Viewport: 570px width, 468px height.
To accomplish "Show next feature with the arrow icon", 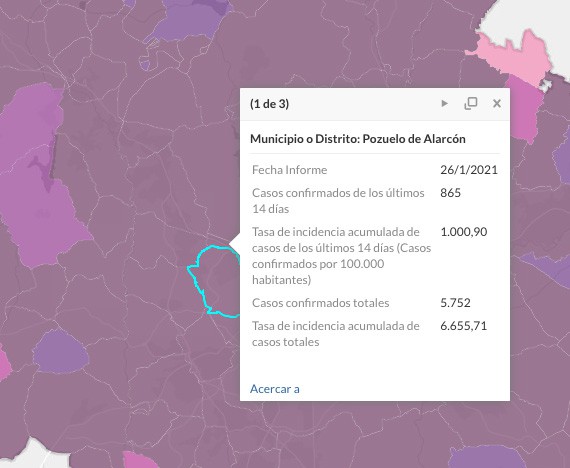I will point(444,104).
